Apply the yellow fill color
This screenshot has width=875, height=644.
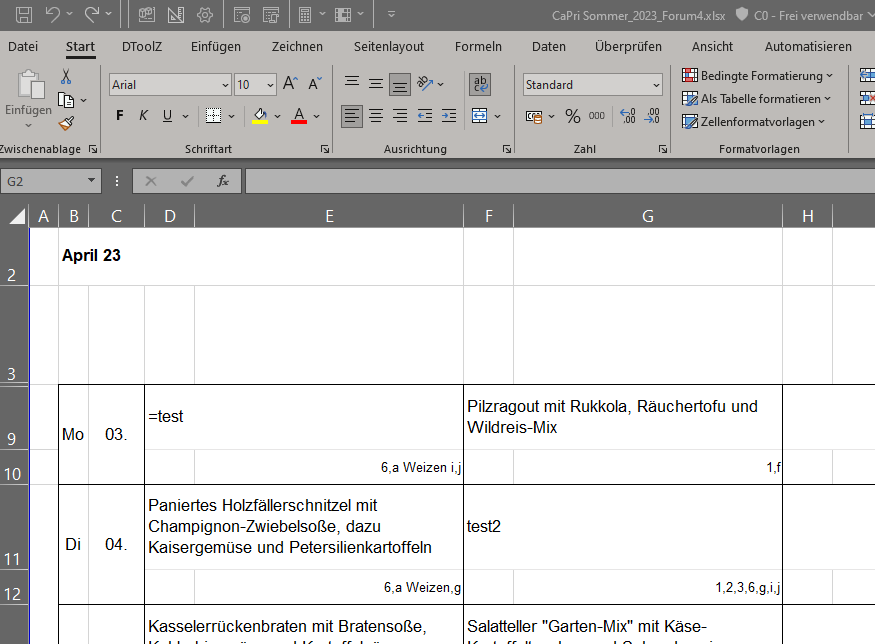pyautogui.click(x=259, y=116)
